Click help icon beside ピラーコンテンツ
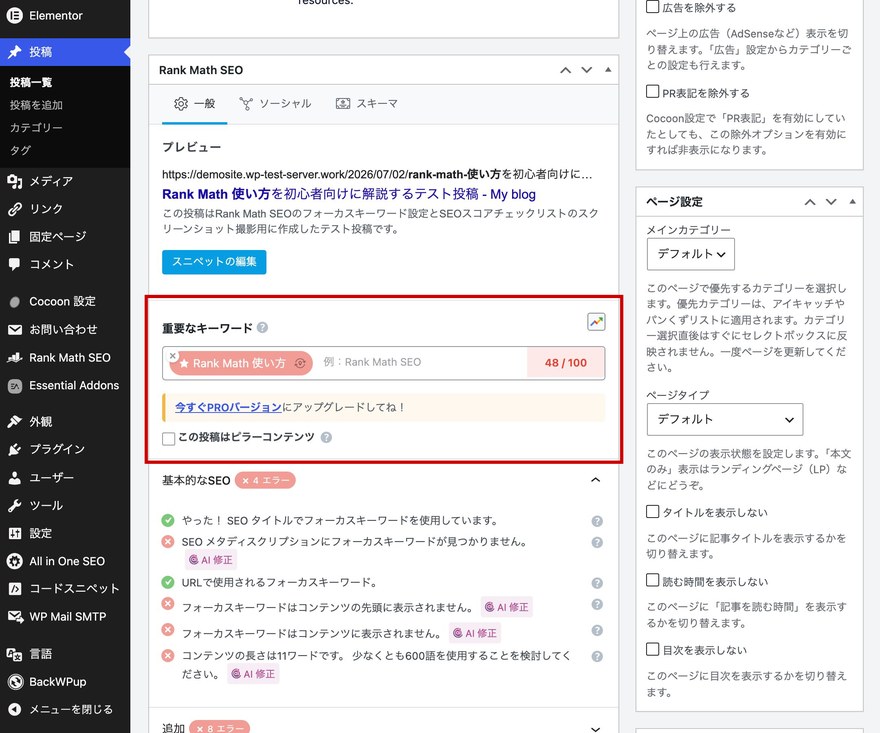Image resolution: width=880 pixels, height=733 pixels. 326,437
